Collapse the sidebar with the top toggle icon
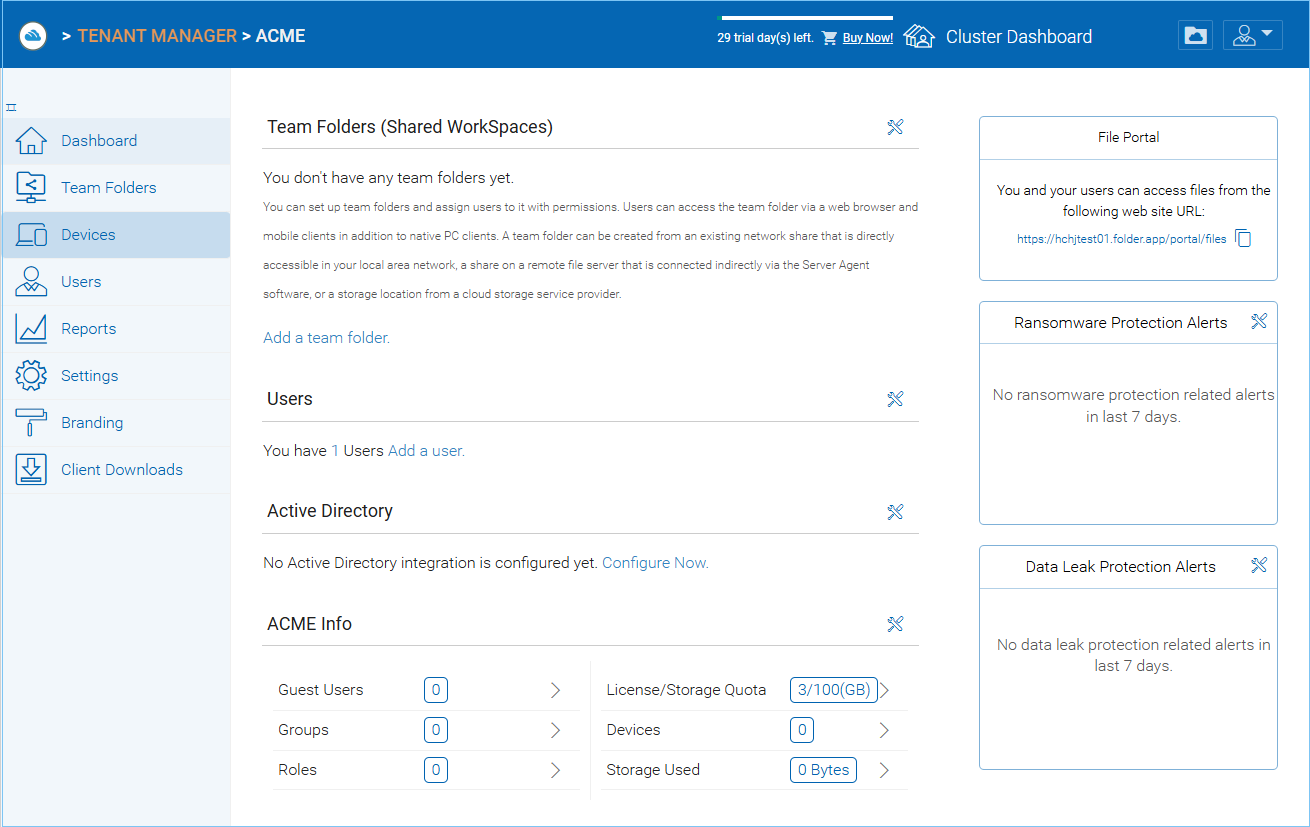 point(11,107)
